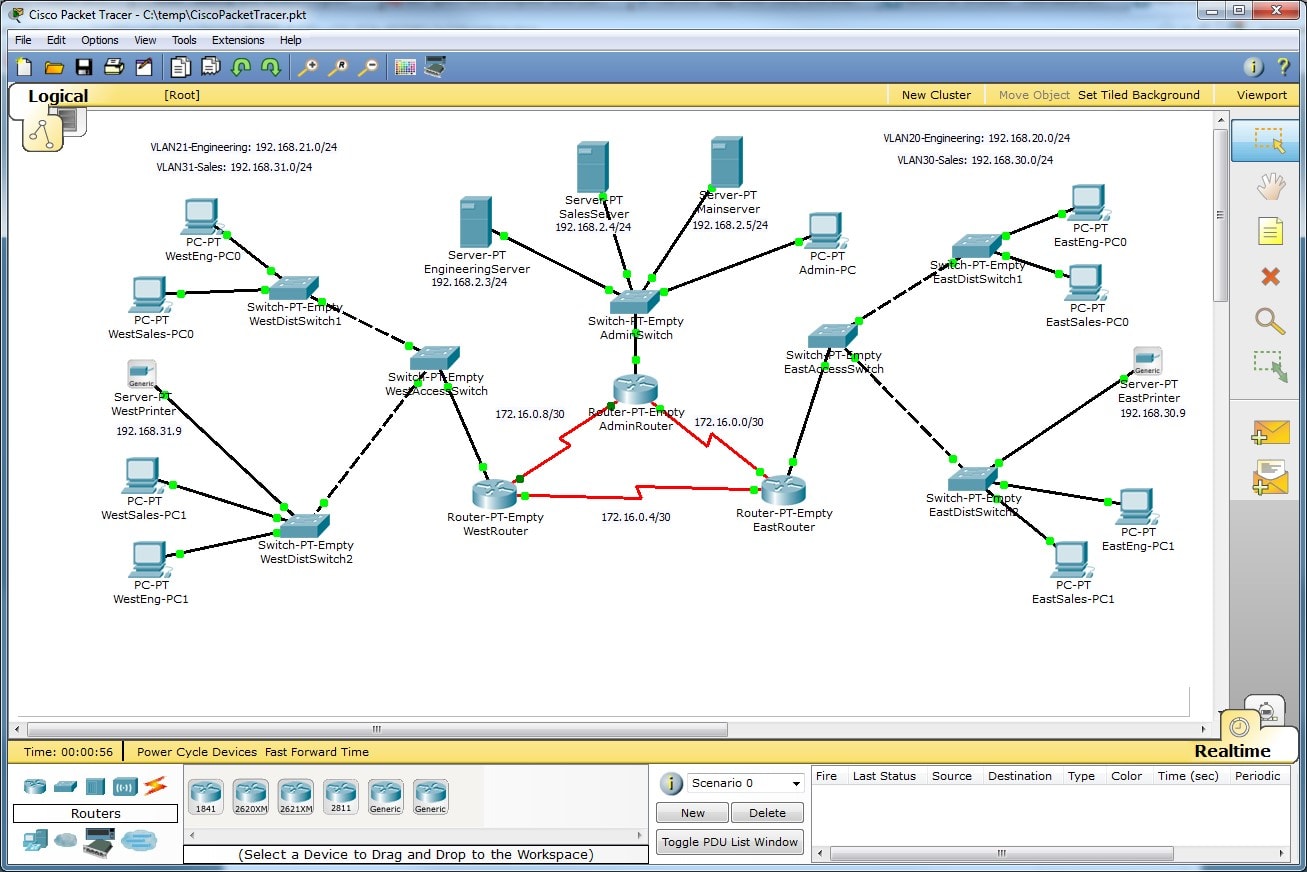Zoom out with the minus magnifier icon
This screenshot has height=872, width=1307.
click(x=368, y=67)
